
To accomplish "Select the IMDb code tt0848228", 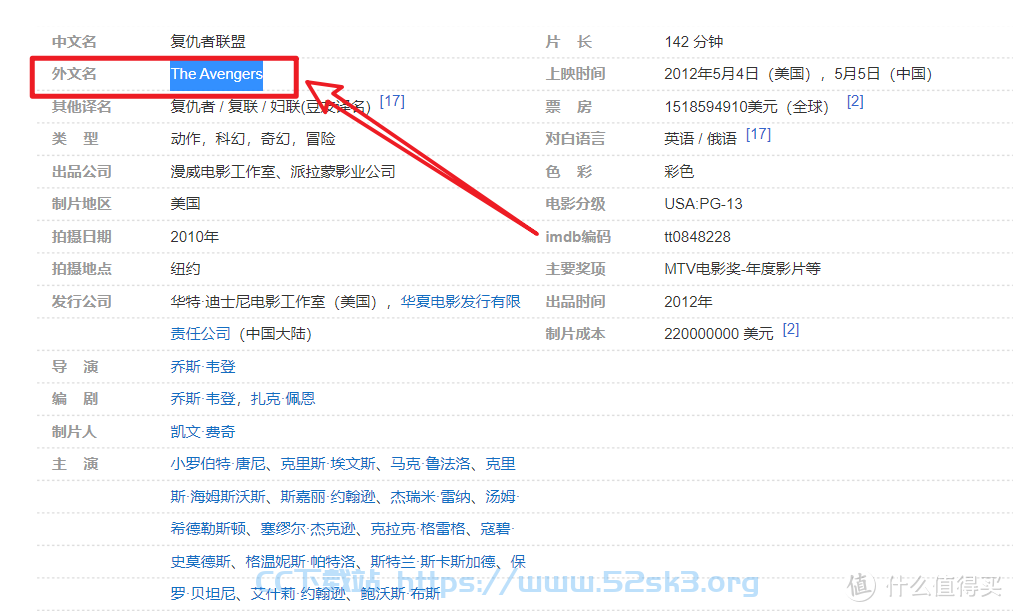I will pos(698,237).
